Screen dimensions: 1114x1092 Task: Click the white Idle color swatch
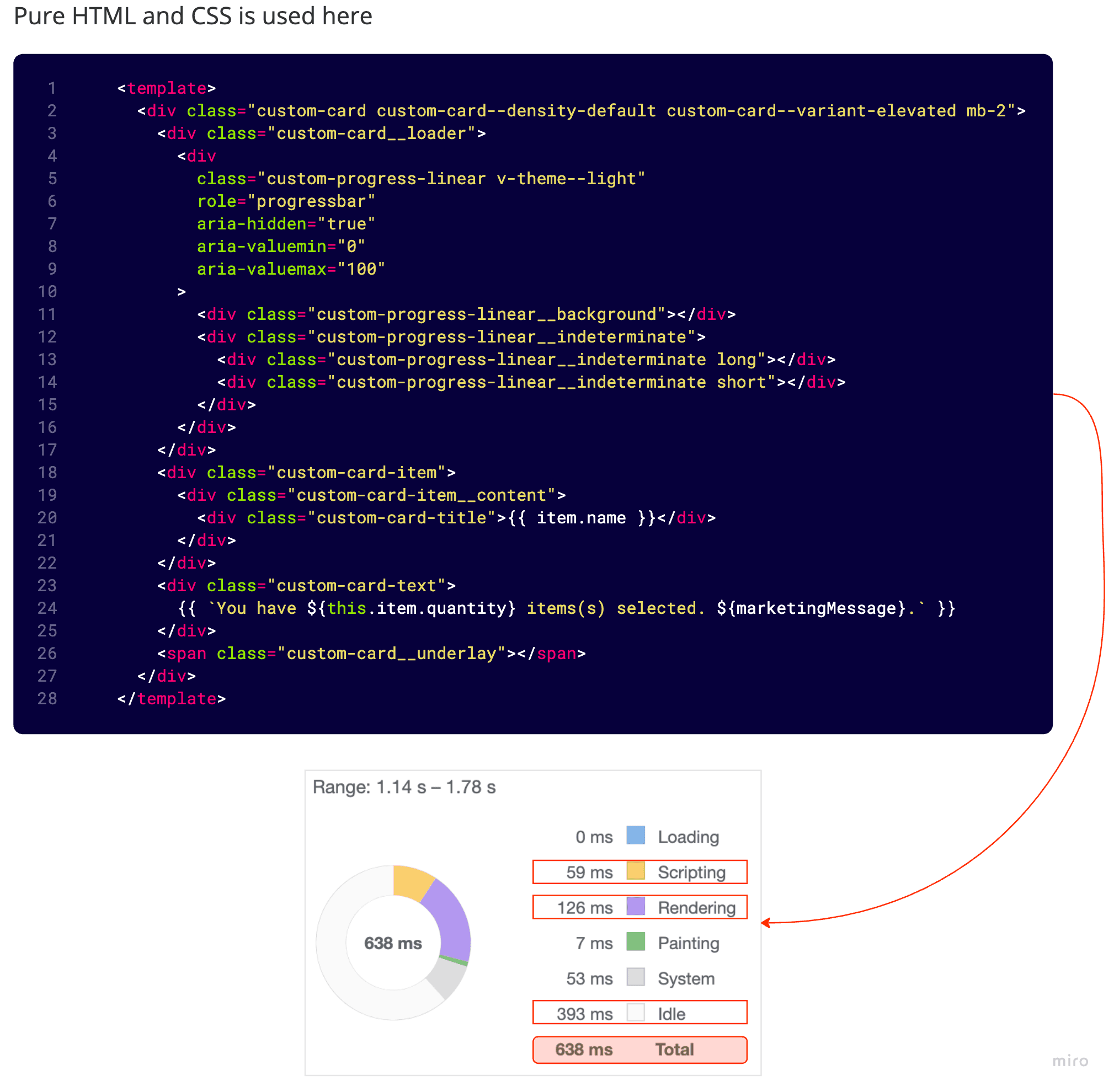636,1013
